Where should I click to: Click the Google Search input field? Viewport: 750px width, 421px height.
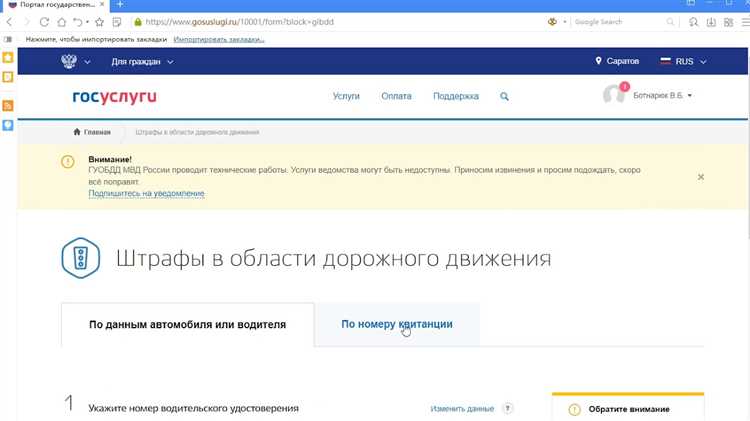pos(619,22)
